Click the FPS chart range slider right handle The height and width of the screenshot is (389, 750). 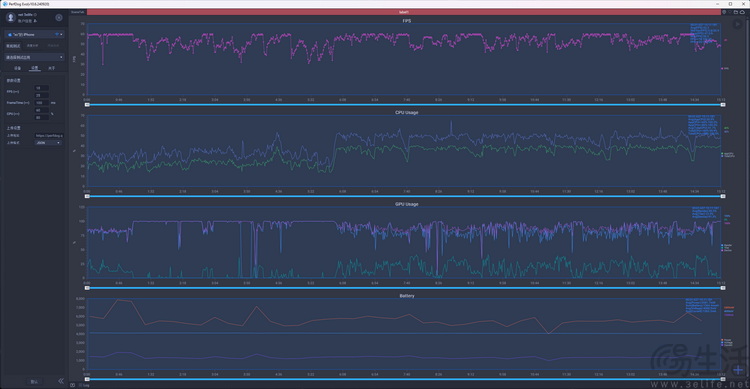(x=723, y=104)
